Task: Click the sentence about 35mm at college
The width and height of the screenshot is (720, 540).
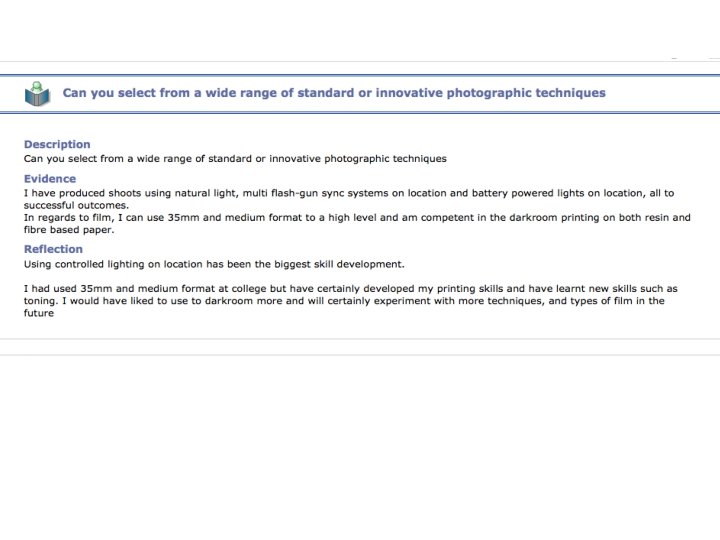Action: click(x=350, y=288)
